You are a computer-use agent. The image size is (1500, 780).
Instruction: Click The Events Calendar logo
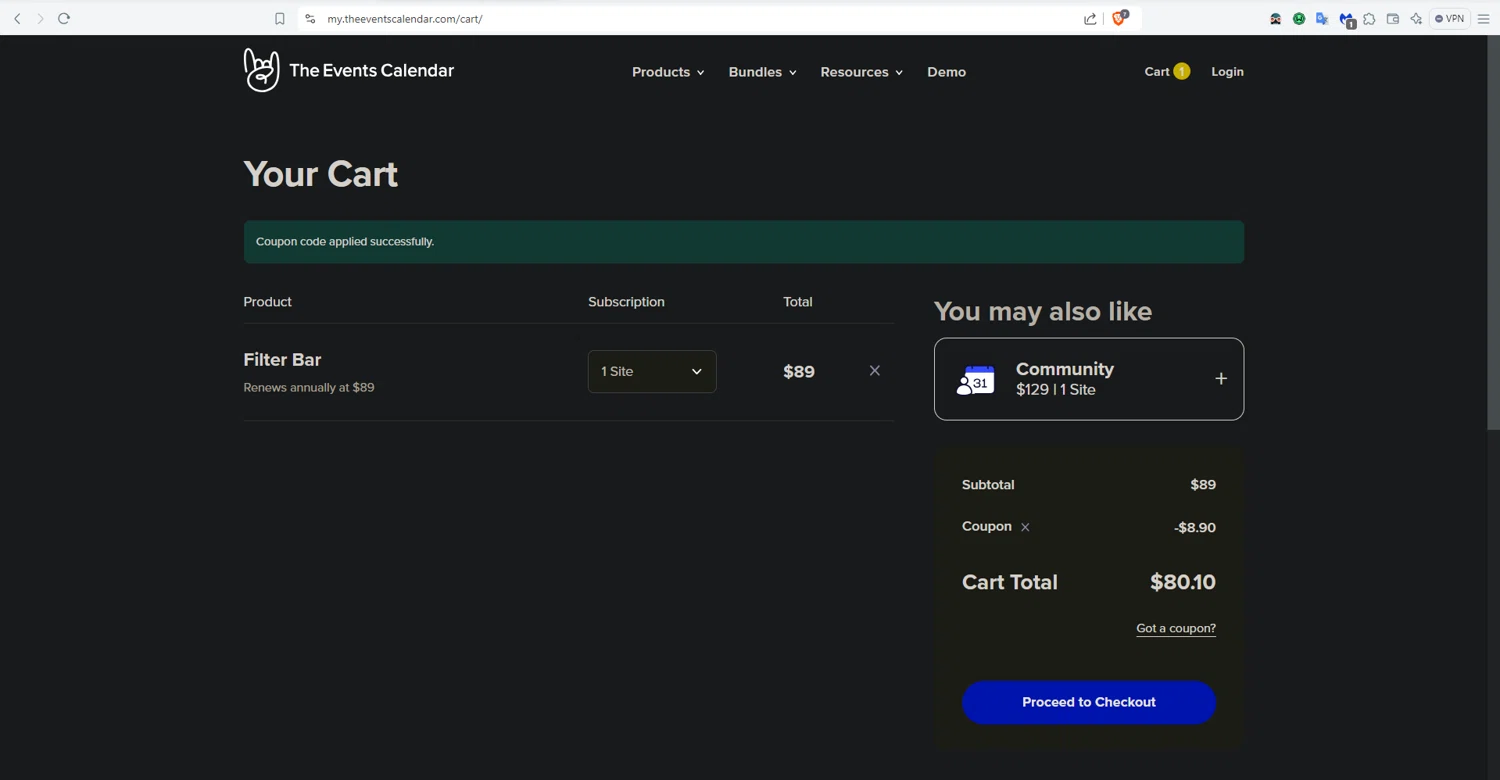349,70
